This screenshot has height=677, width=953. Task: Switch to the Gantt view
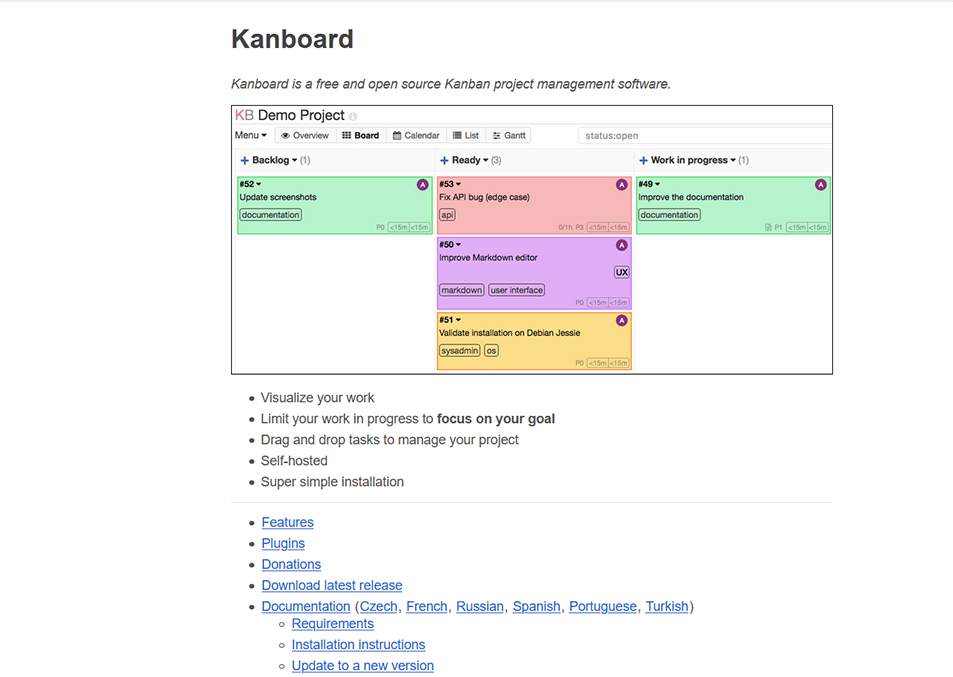[x=509, y=136]
